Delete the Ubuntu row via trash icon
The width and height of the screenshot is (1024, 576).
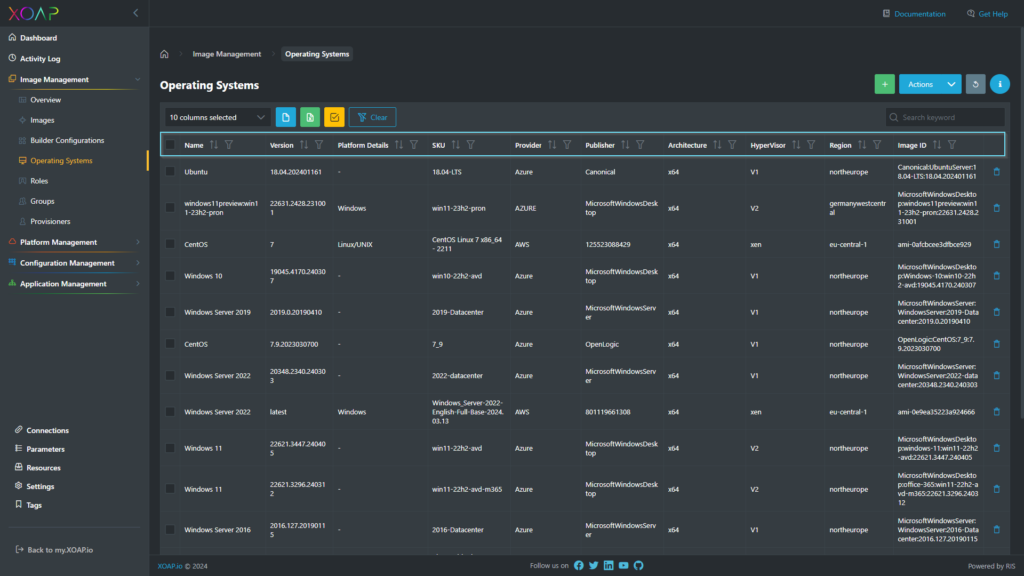click(997, 172)
